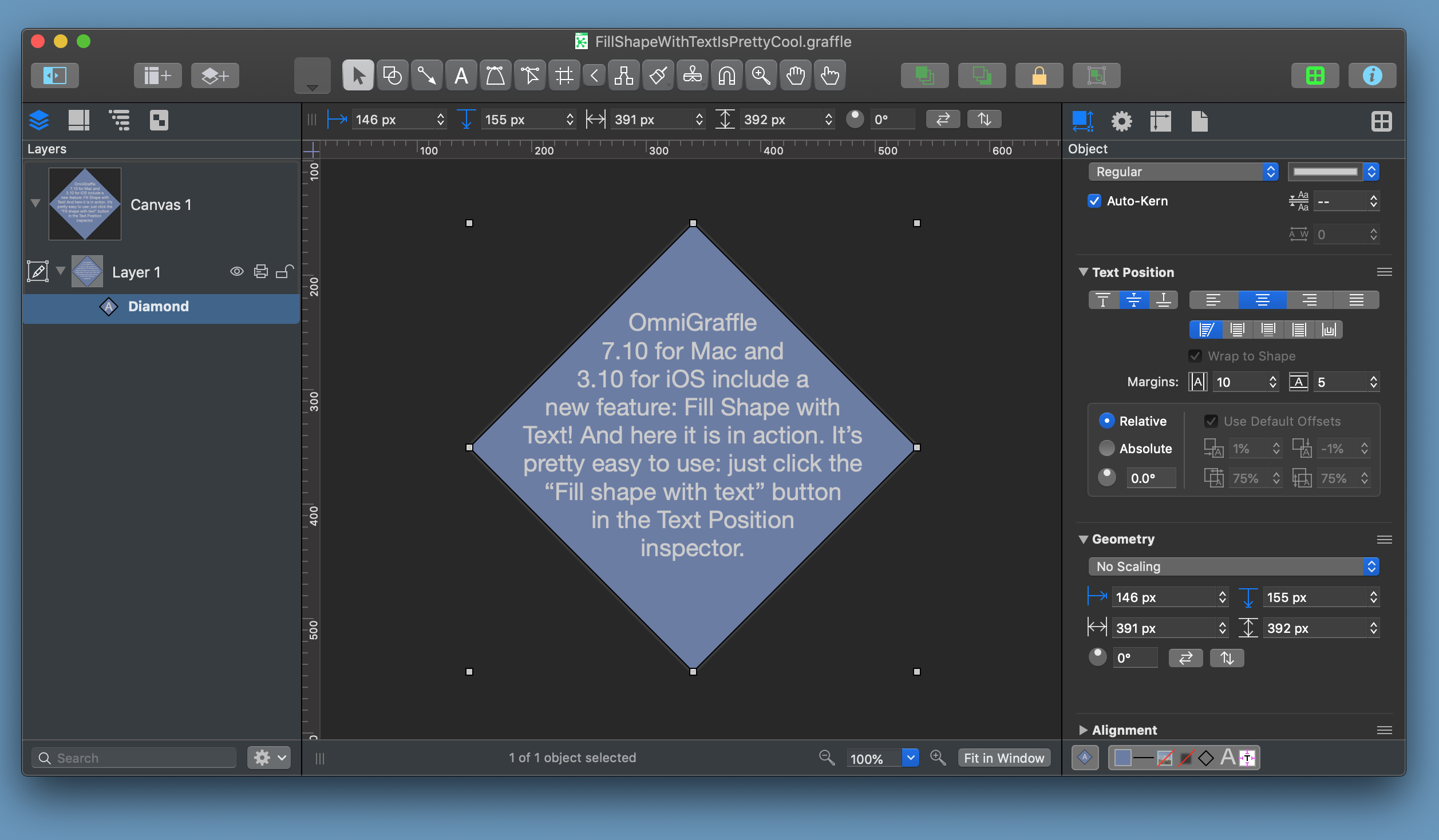Collapse the Geometry section

[x=1084, y=539]
